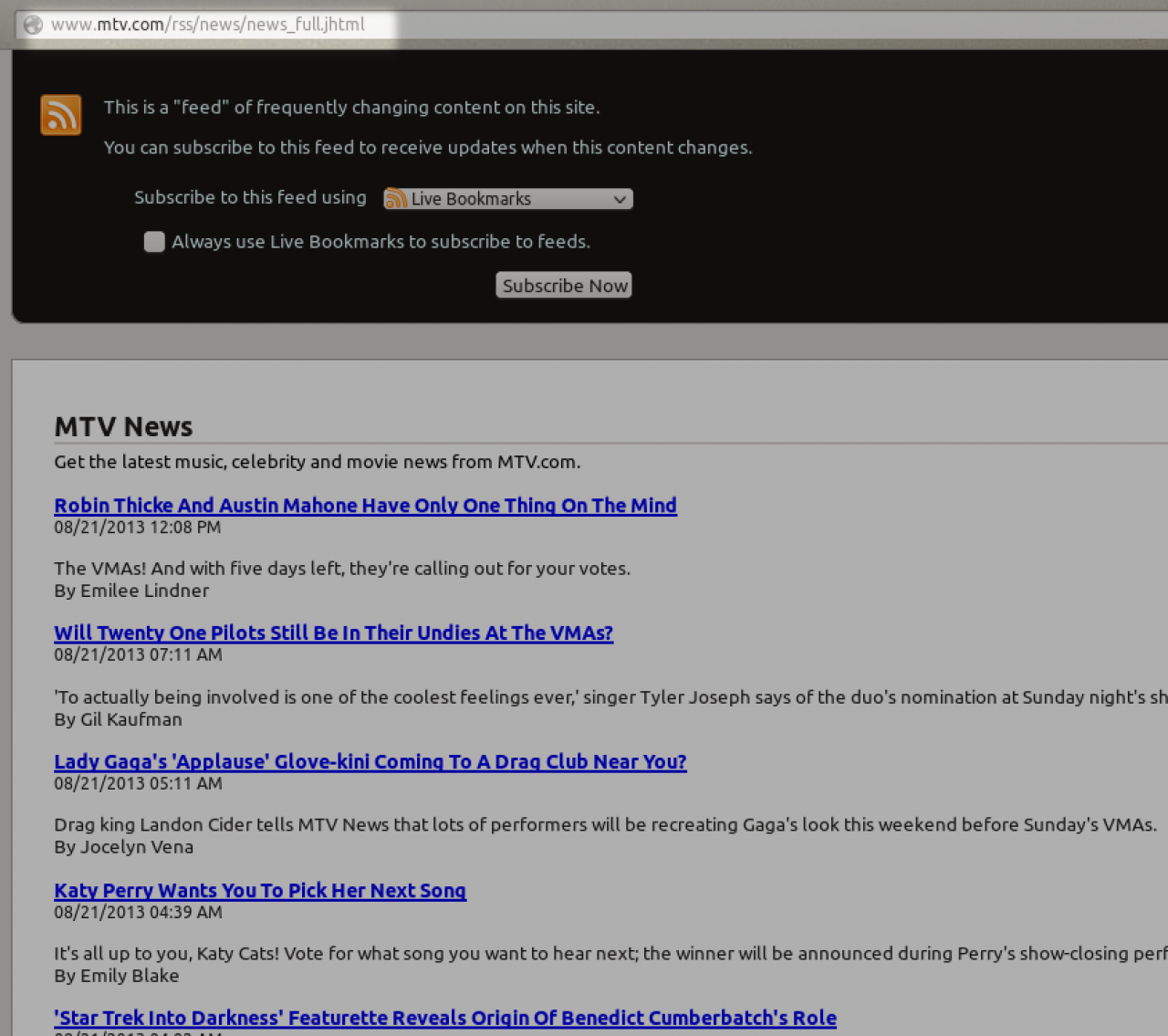This screenshot has height=1036, width=1168.
Task: Open the Live Bookmarks dropdown
Action: point(507,199)
